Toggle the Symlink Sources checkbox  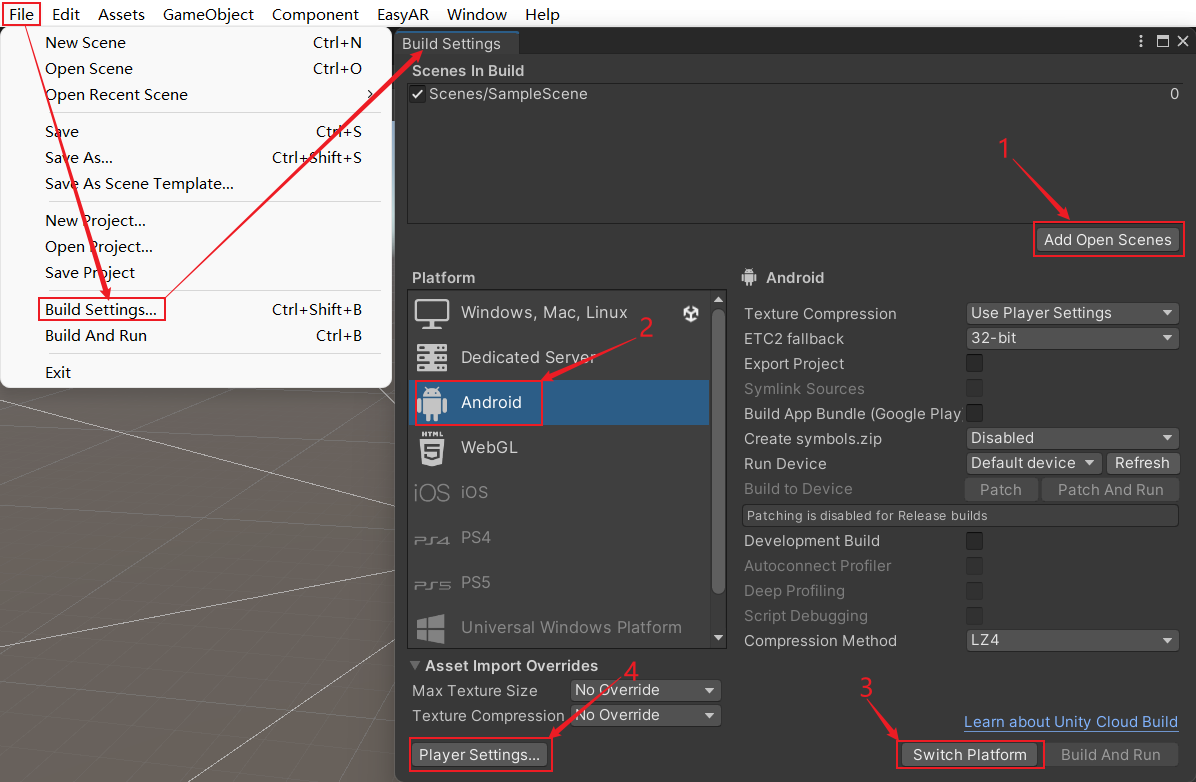click(x=974, y=388)
